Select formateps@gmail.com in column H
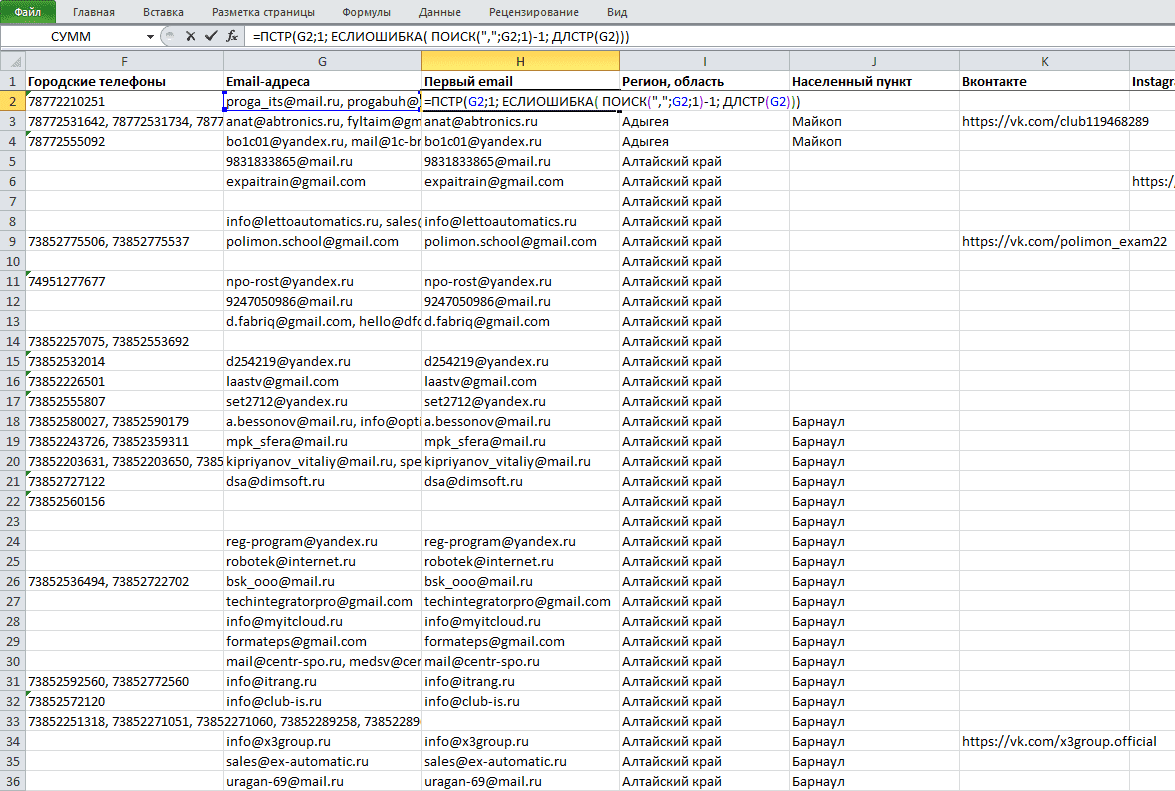This screenshot has height=791, width=1175. (520, 641)
